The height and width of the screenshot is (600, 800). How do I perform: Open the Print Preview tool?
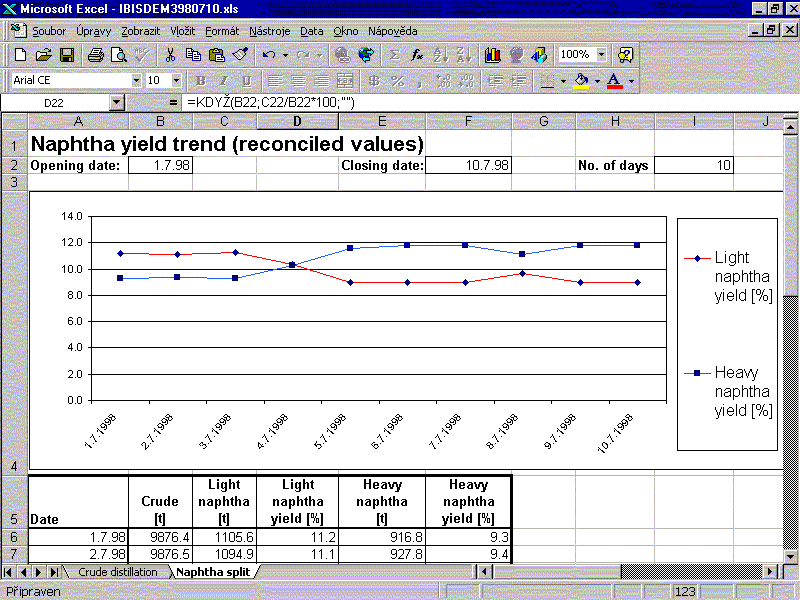[118, 55]
